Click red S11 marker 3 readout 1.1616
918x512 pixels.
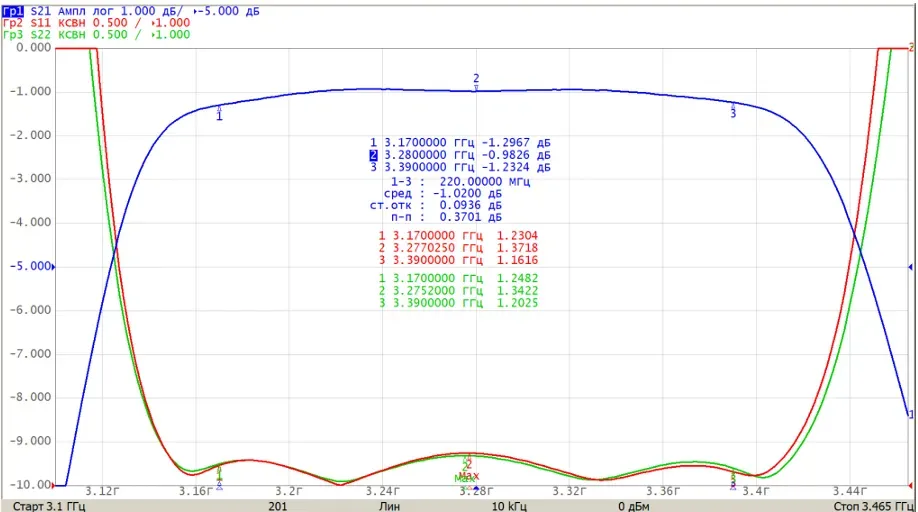click(x=517, y=260)
